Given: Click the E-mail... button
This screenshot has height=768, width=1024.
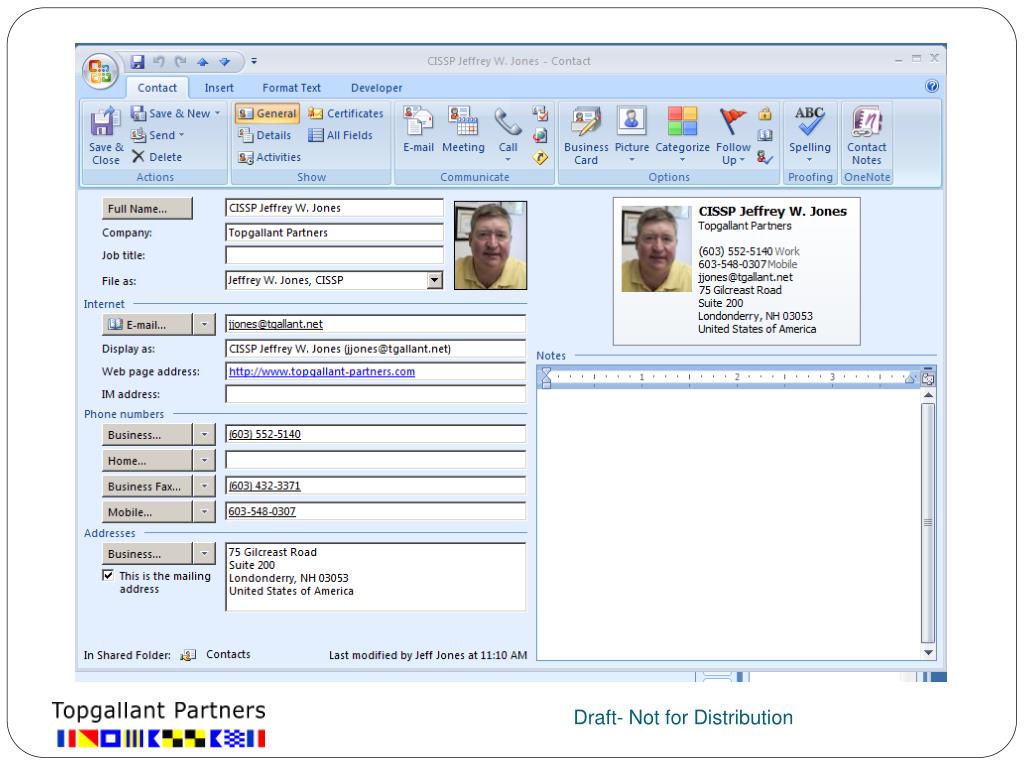Looking at the screenshot, I should click(147, 324).
